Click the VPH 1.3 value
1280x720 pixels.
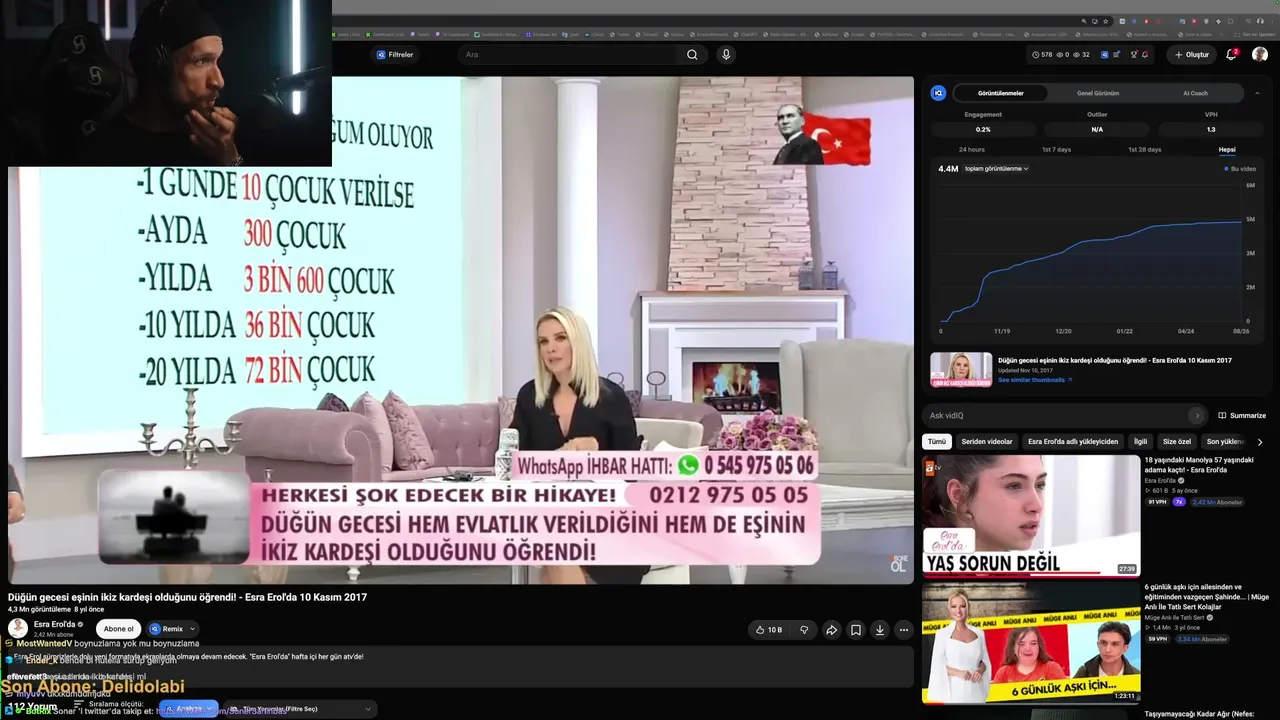[x=1211, y=130]
